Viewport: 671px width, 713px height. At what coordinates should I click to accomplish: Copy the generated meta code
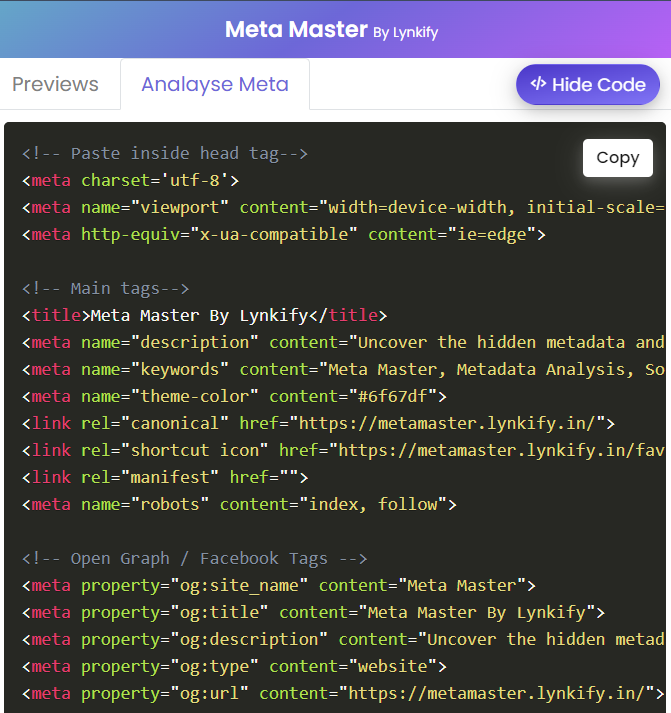click(x=617, y=158)
